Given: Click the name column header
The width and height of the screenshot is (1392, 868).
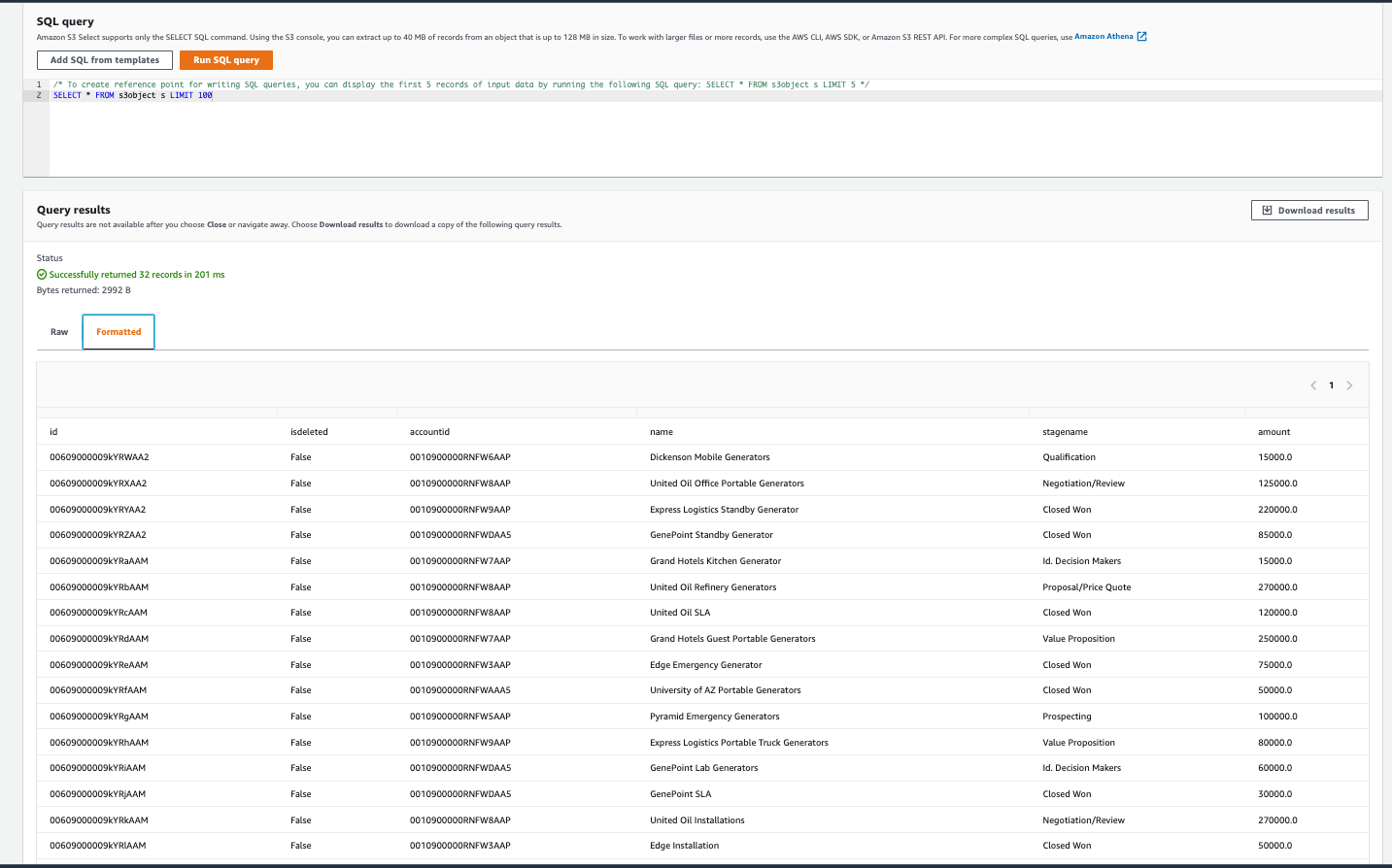Looking at the screenshot, I should click(662, 432).
